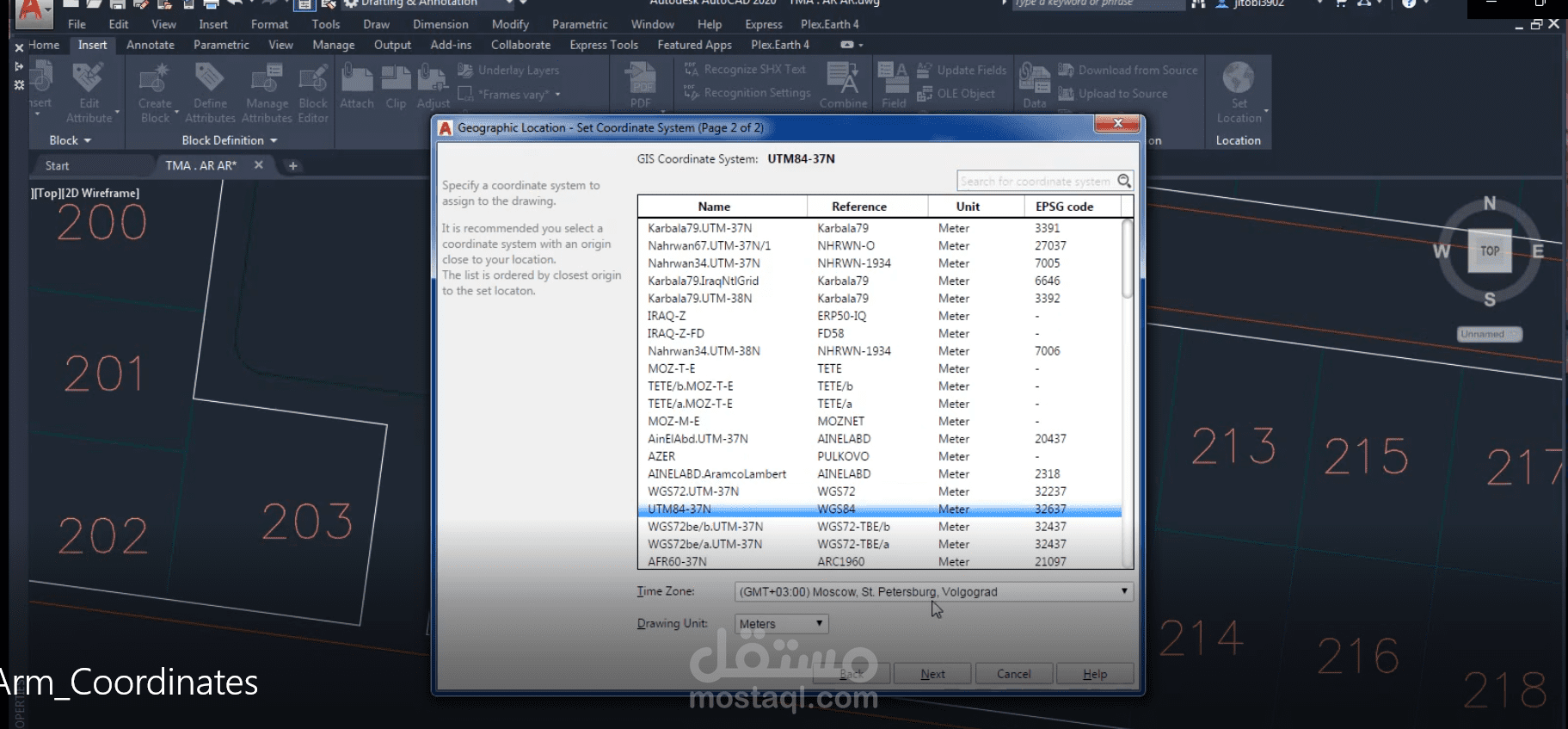
Task: Launch the Block Editor
Action: (x=313, y=93)
